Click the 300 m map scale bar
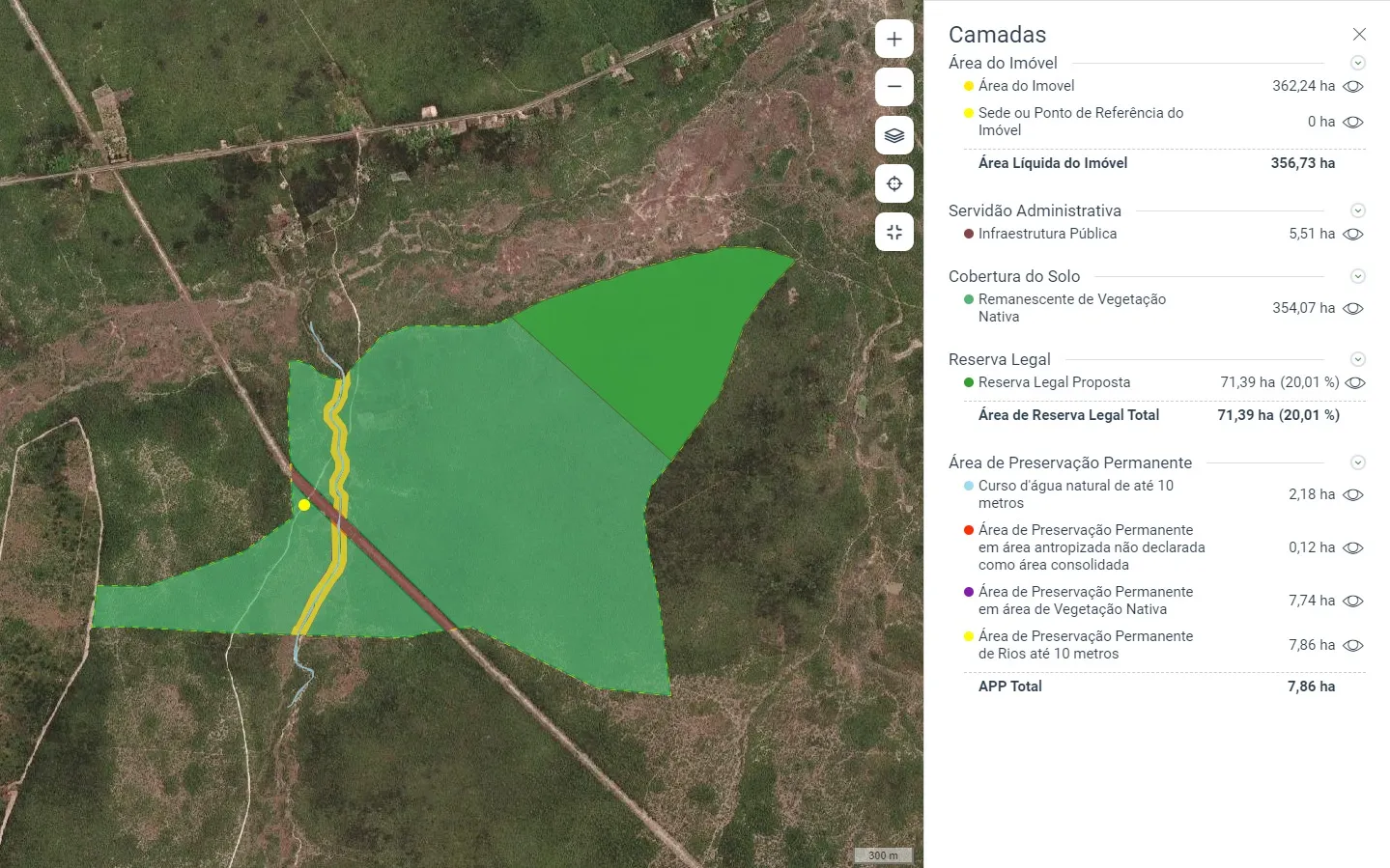The image size is (1390, 868). [883, 855]
